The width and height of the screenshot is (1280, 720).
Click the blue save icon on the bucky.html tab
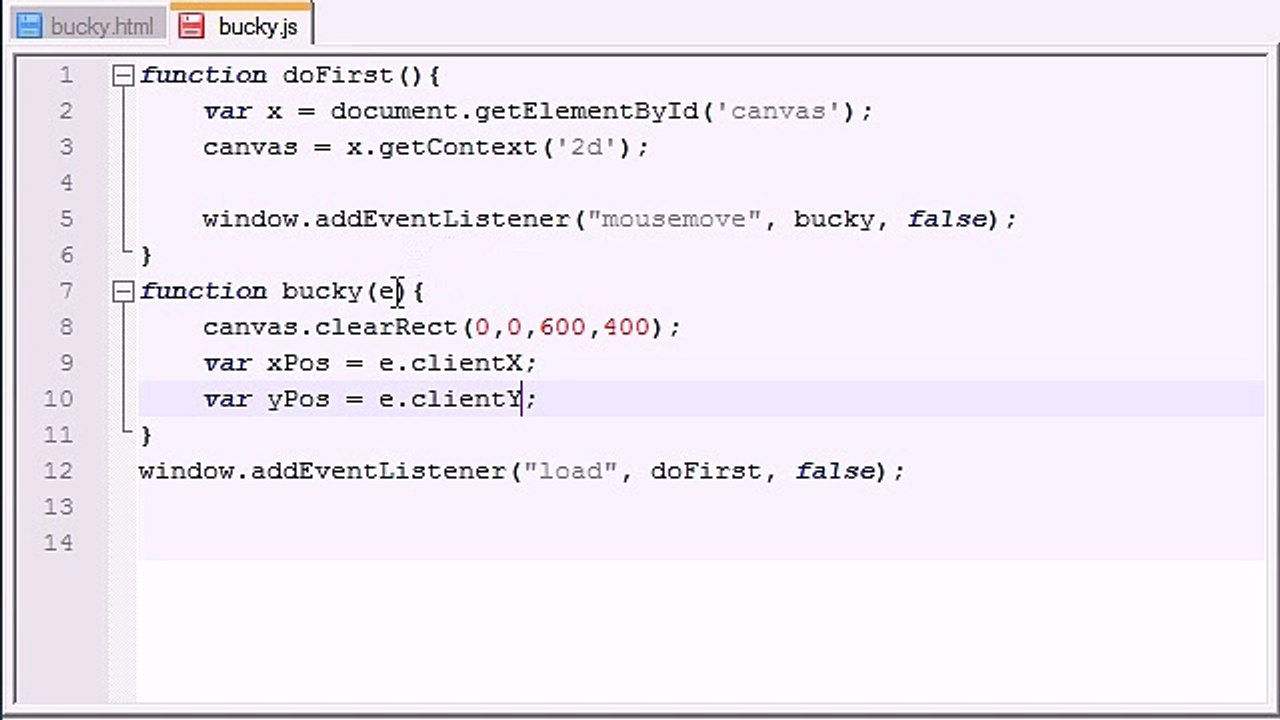29,26
